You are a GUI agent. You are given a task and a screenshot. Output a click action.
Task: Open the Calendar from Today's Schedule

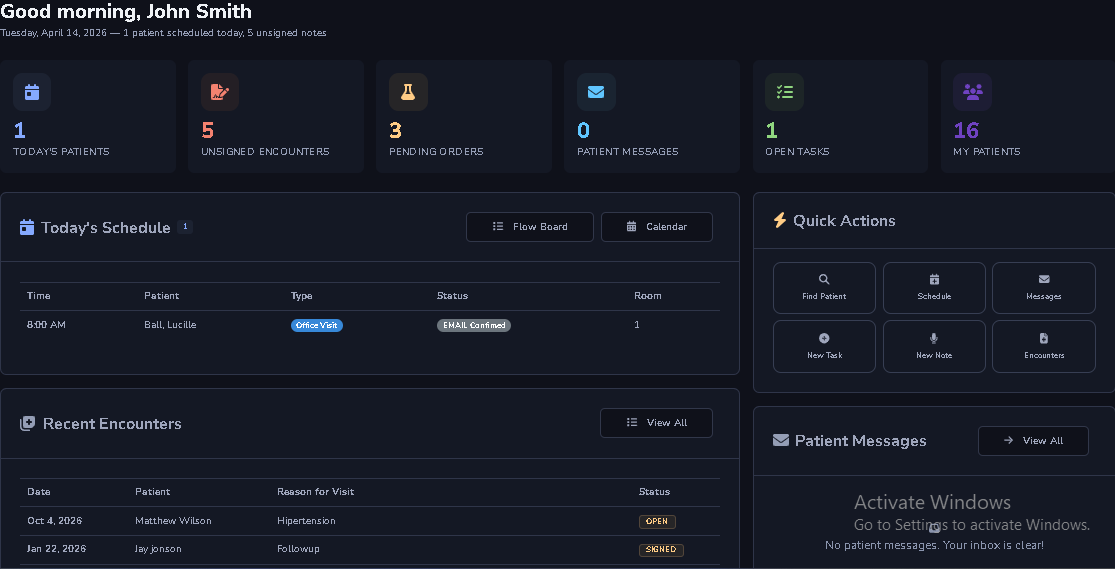tap(656, 227)
